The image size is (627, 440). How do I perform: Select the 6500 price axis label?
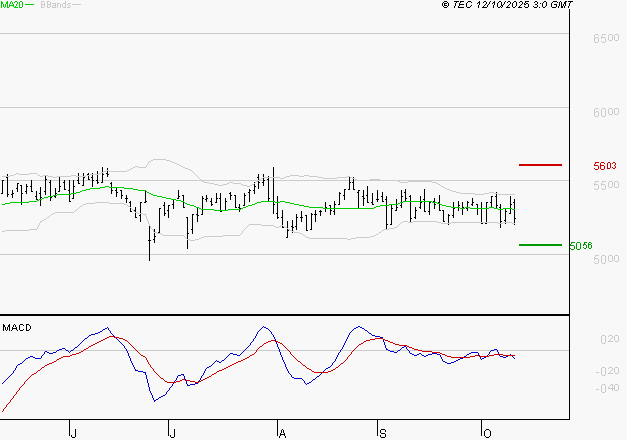[605, 38]
